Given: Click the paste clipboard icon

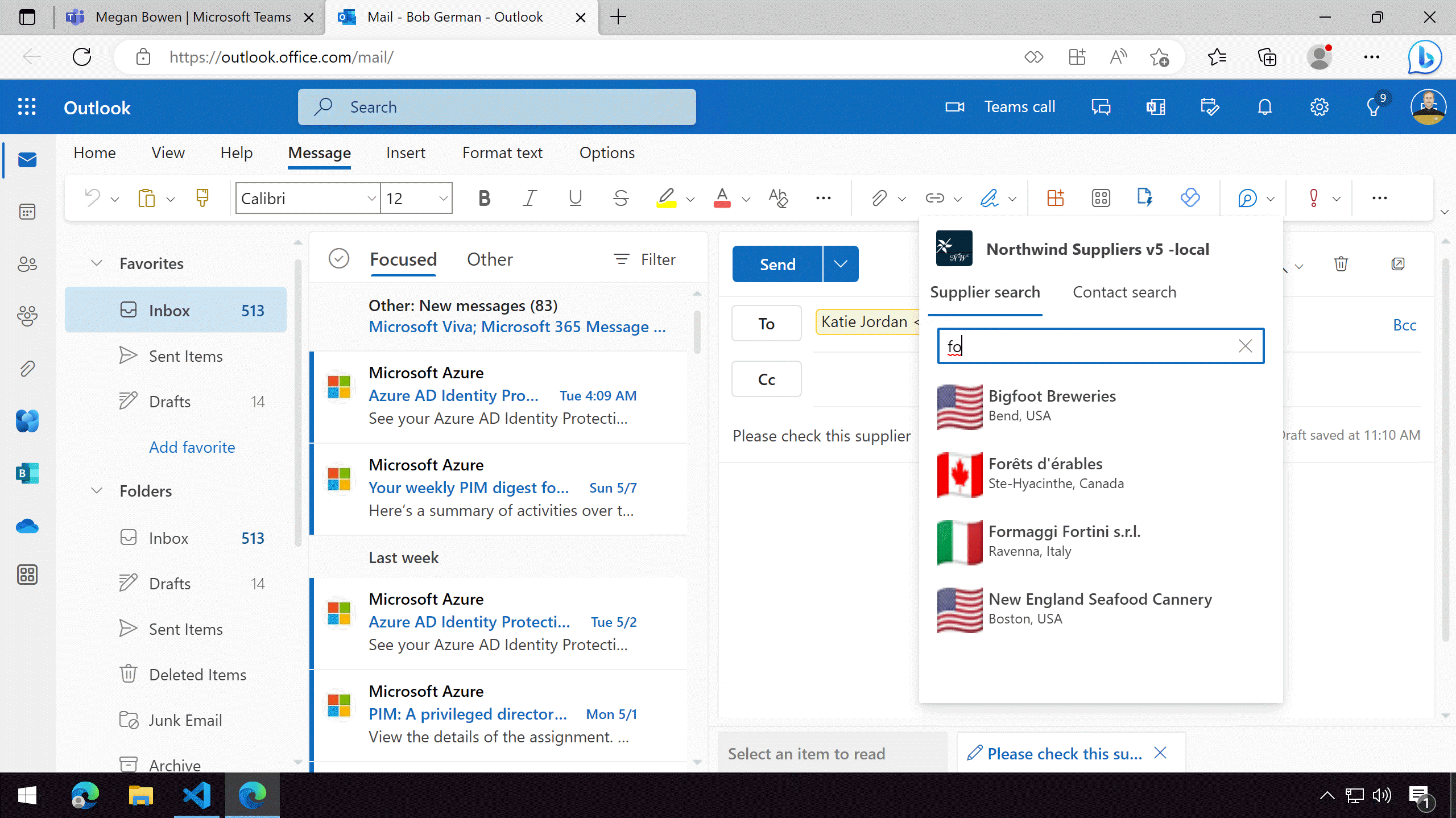Looking at the screenshot, I should pos(146,198).
